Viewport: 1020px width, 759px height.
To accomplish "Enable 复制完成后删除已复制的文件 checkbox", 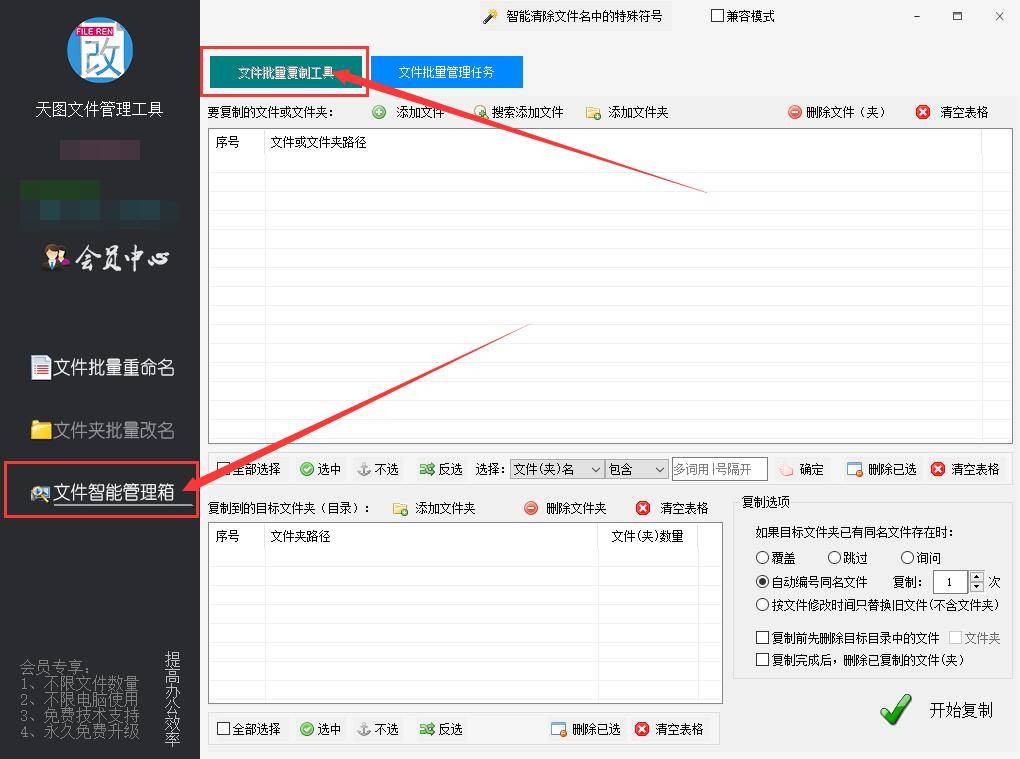I will coord(762,659).
